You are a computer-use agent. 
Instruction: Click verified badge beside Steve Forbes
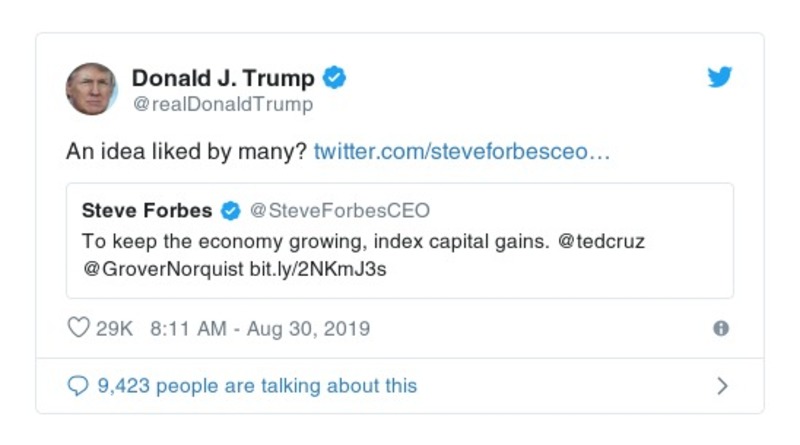pyautogui.click(x=231, y=211)
